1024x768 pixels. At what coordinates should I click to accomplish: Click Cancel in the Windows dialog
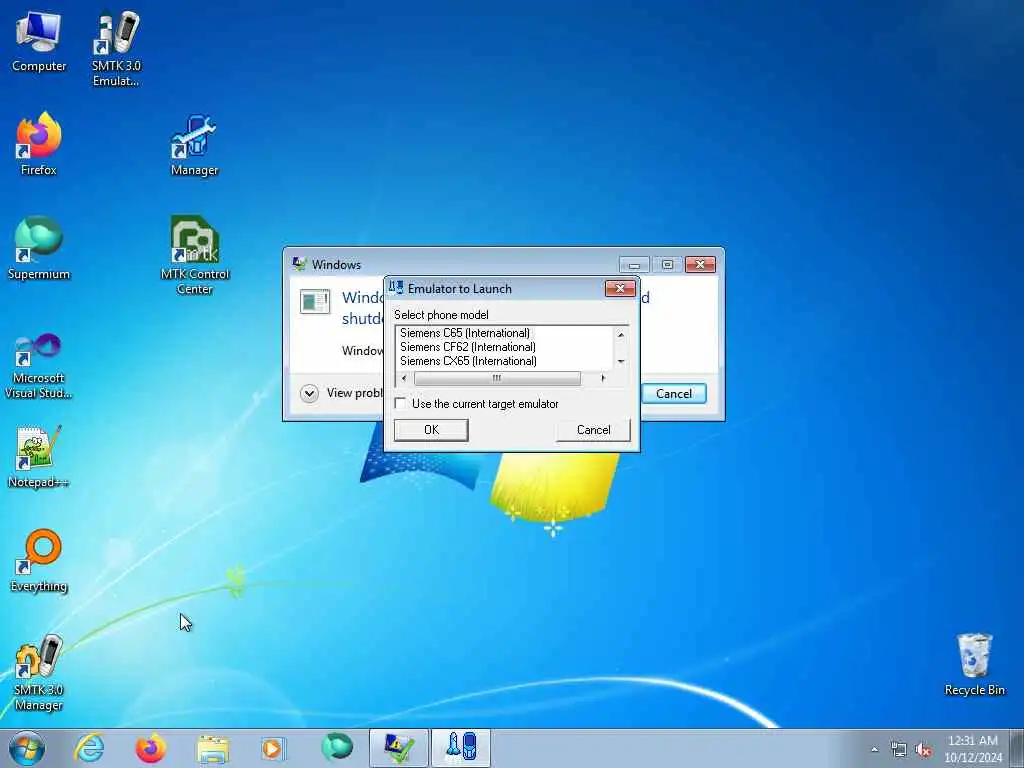pos(673,394)
